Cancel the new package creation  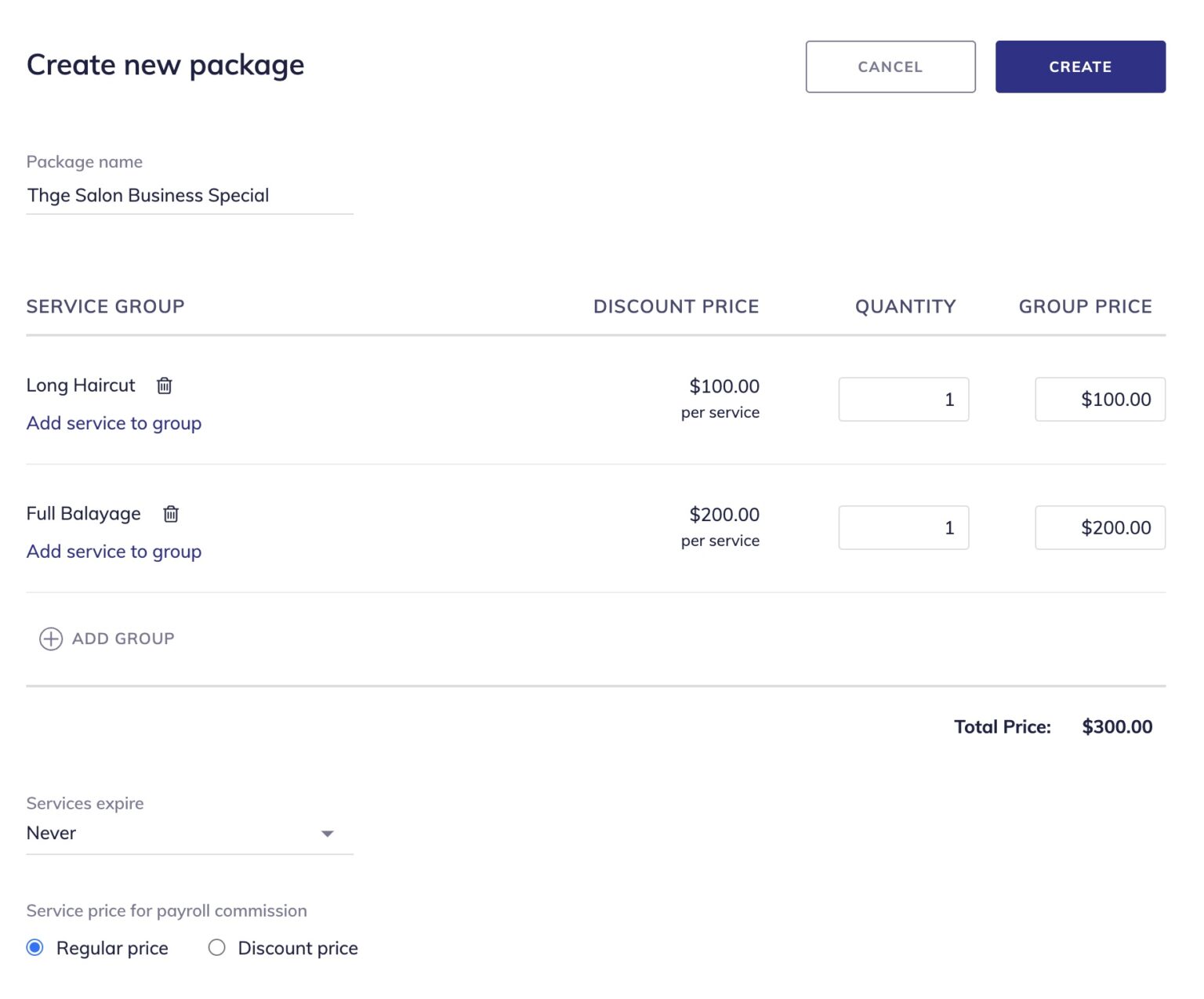click(x=890, y=67)
